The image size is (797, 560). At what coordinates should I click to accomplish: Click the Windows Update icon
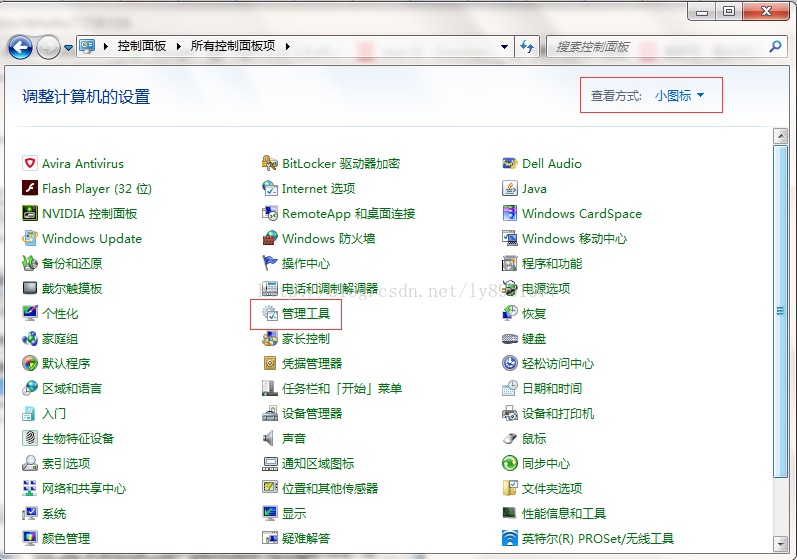(30, 238)
